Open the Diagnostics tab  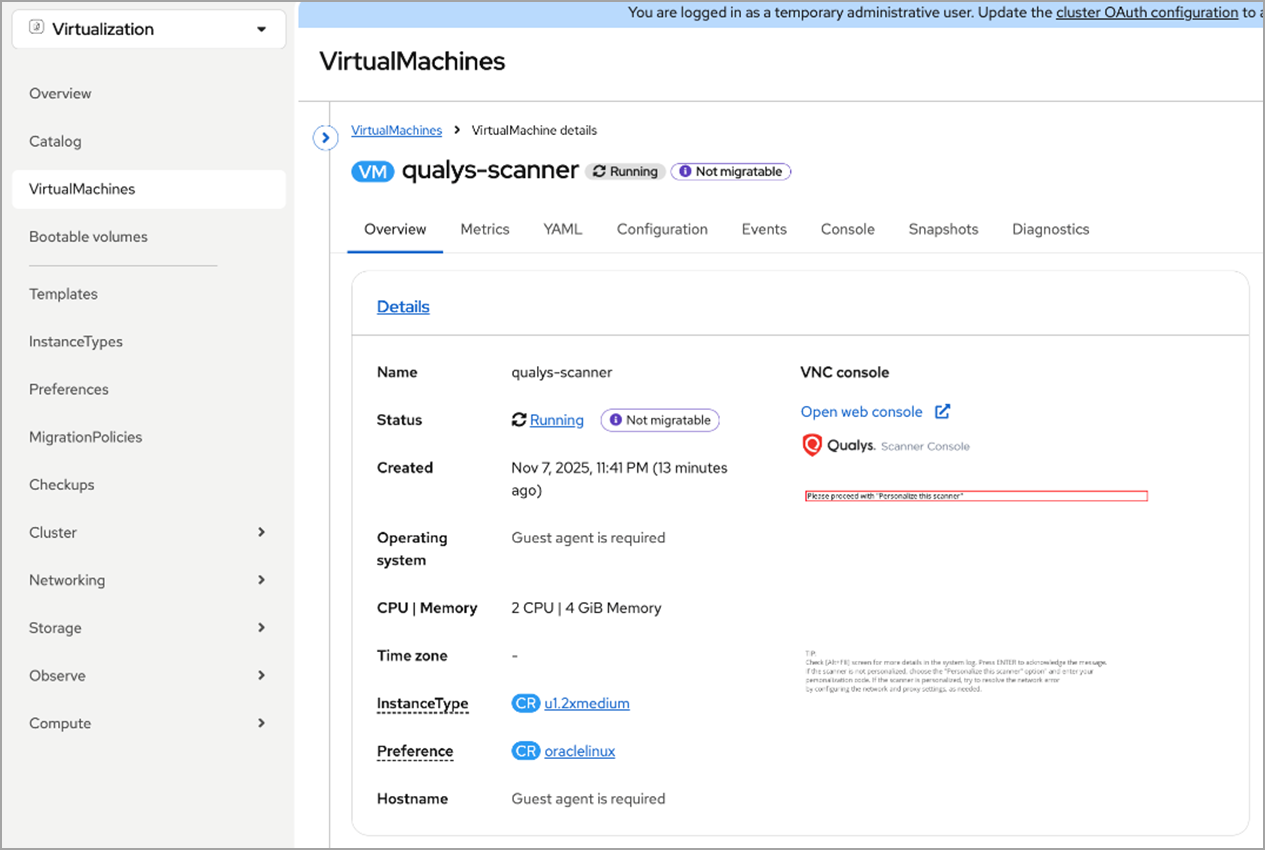pyautogui.click(x=1051, y=229)
